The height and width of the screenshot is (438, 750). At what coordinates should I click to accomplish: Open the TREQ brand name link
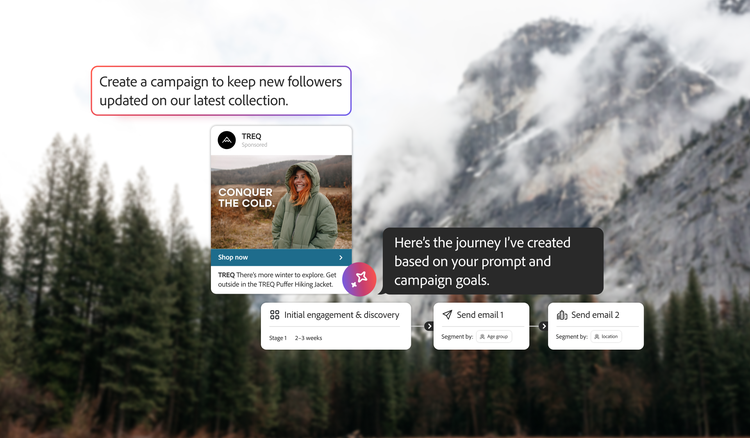click(x=251, y=136)
